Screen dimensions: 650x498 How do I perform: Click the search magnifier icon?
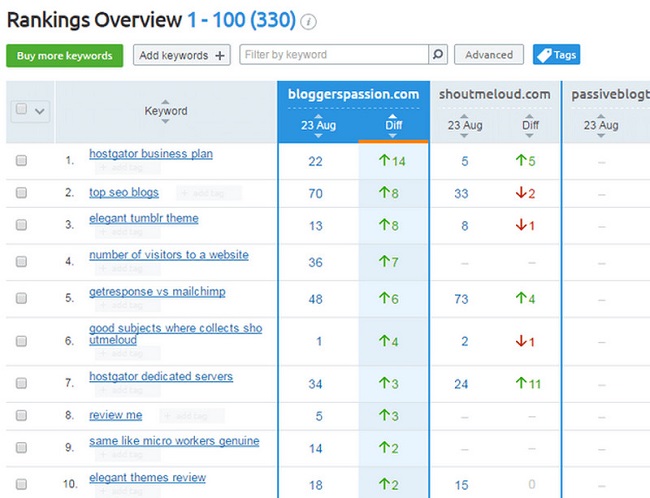pos(437,55)
